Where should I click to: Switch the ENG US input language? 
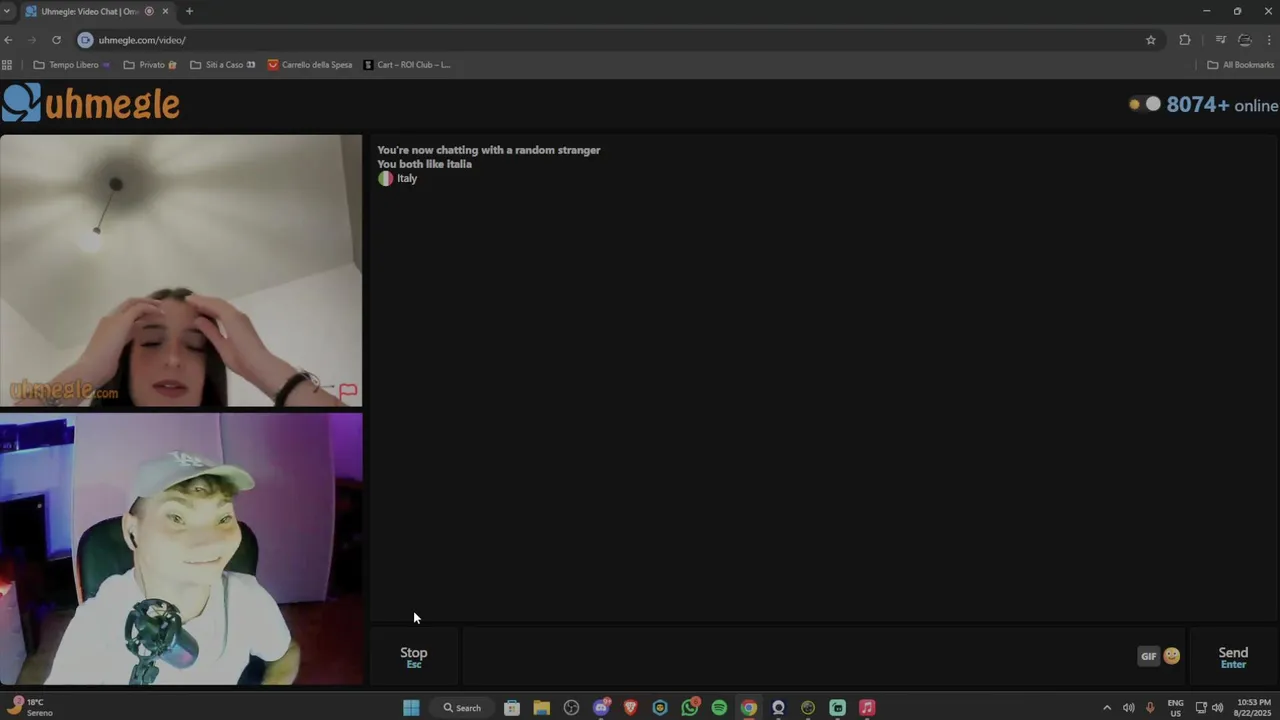[x=1176, y=708]
